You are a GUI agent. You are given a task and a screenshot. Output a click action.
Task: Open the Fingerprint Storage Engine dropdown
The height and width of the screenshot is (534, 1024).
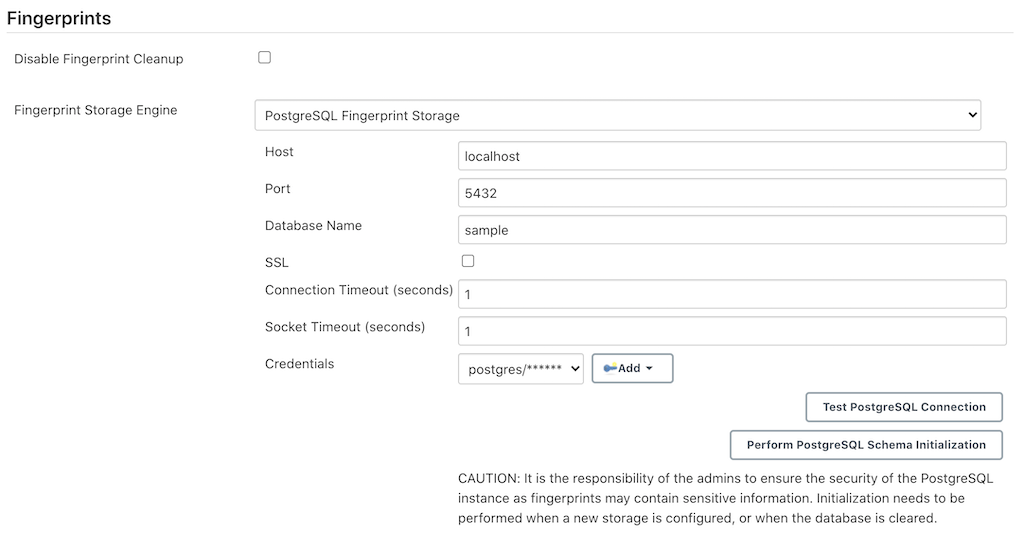[x=617, y=115]
